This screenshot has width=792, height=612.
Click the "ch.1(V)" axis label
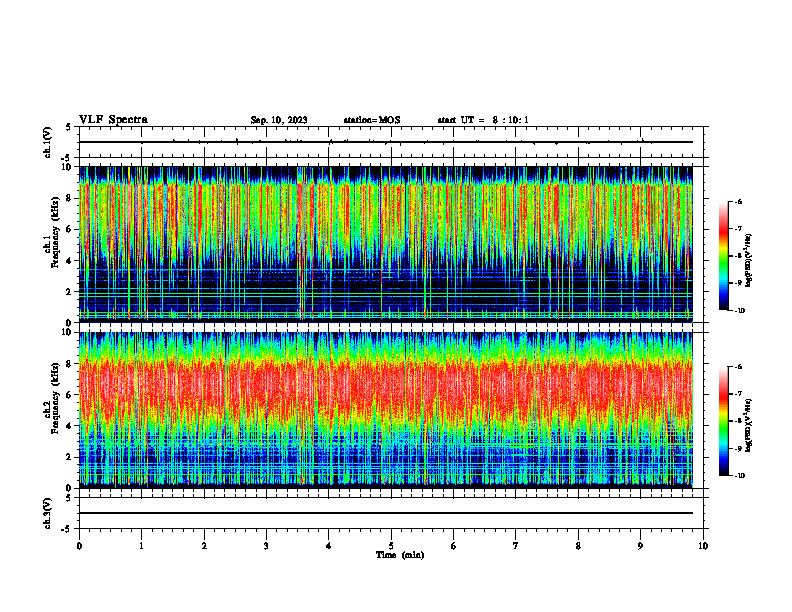tap(47, 142)
